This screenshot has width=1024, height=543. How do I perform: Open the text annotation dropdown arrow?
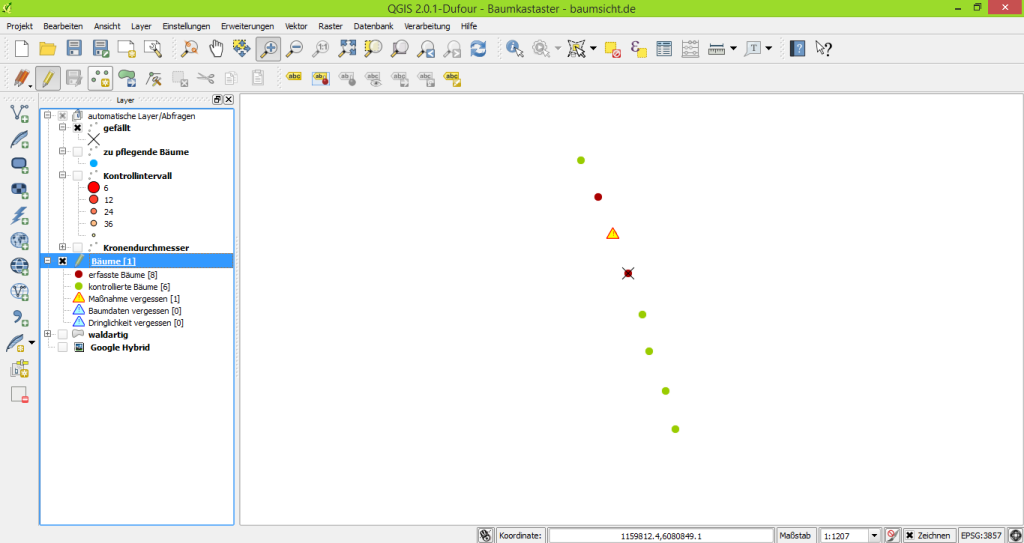coord(769,48)
